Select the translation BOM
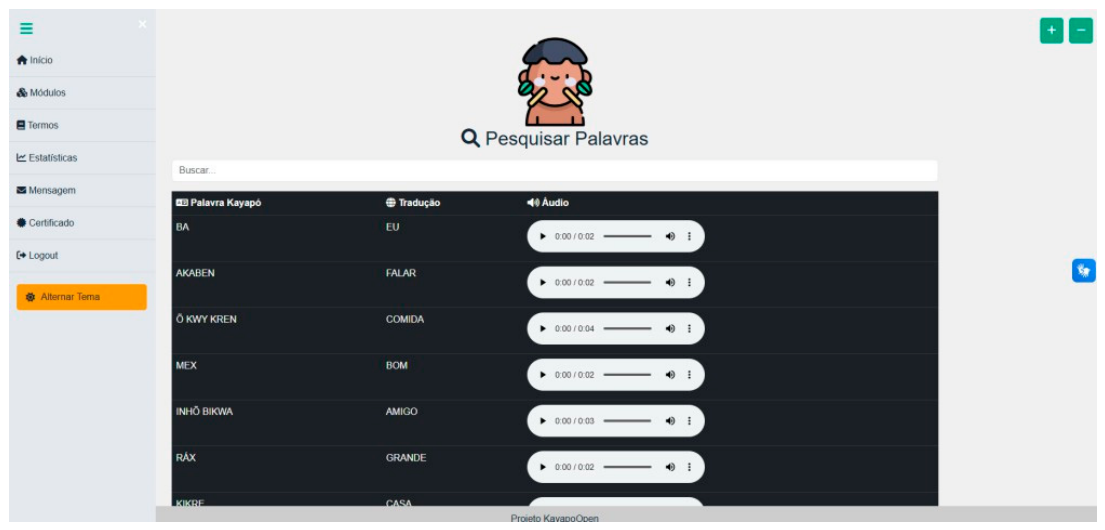Viewport: 1105px width, 530px height. [x=397, y=366]
